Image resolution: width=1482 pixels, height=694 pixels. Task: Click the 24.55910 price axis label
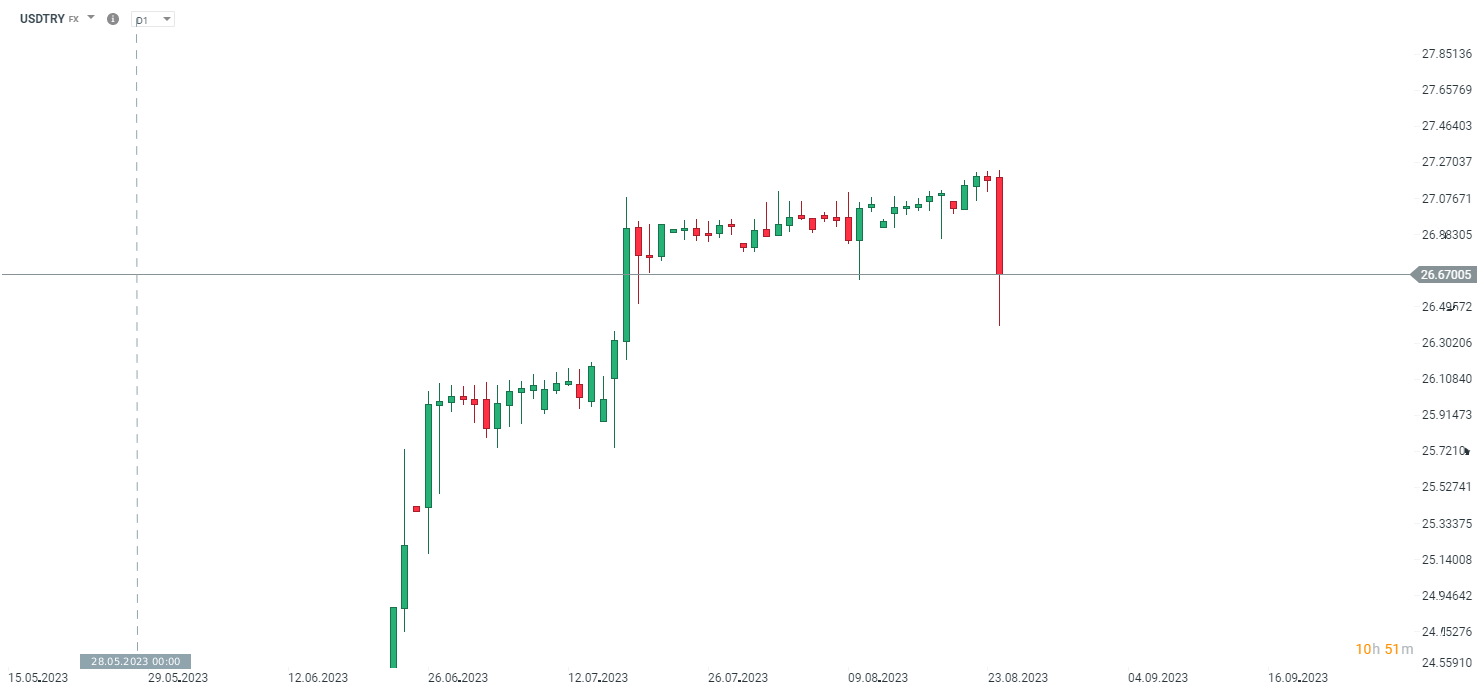(1447, 662)
